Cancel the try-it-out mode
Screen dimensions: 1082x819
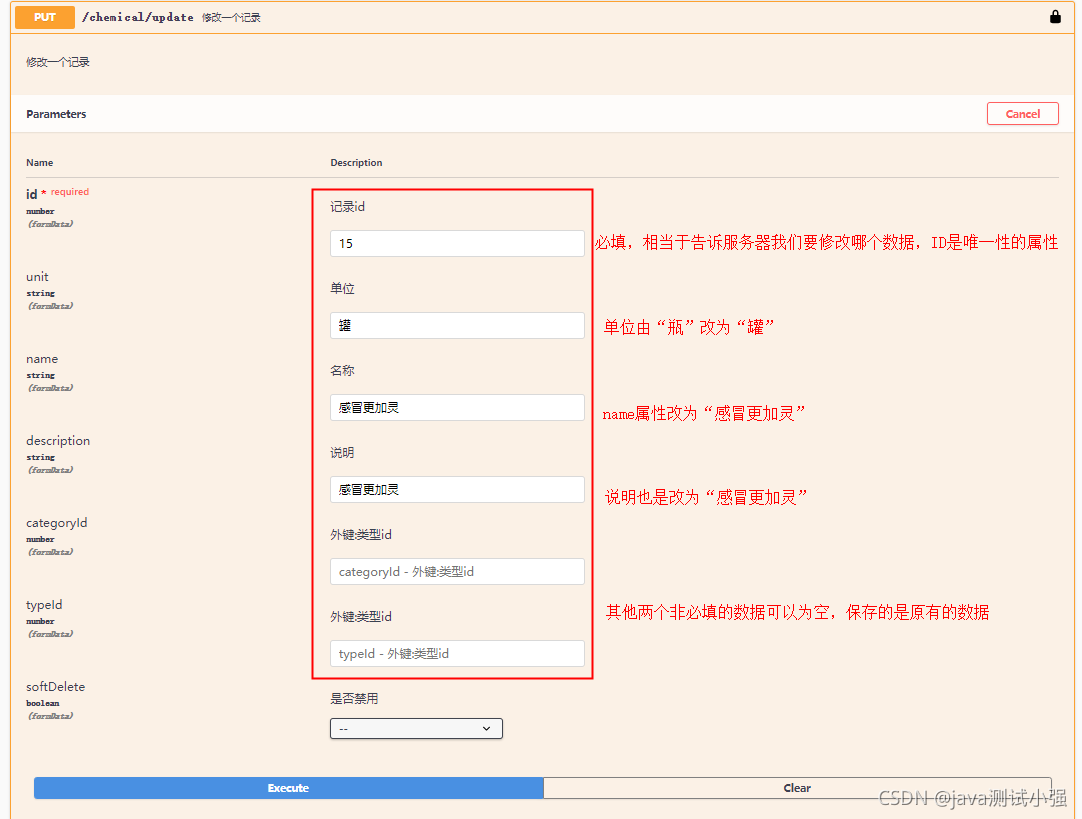point(1022,114)
